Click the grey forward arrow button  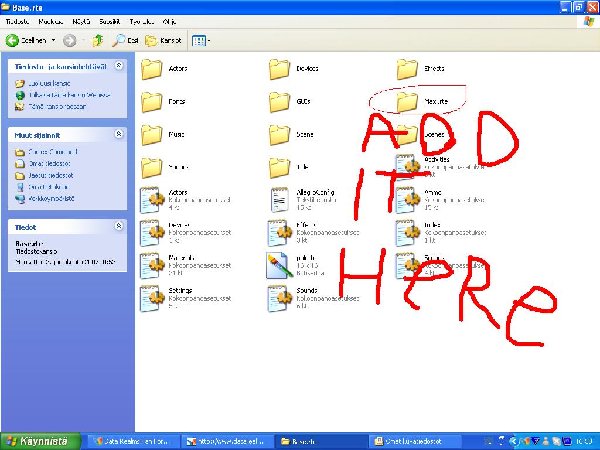tap(69, 40)
